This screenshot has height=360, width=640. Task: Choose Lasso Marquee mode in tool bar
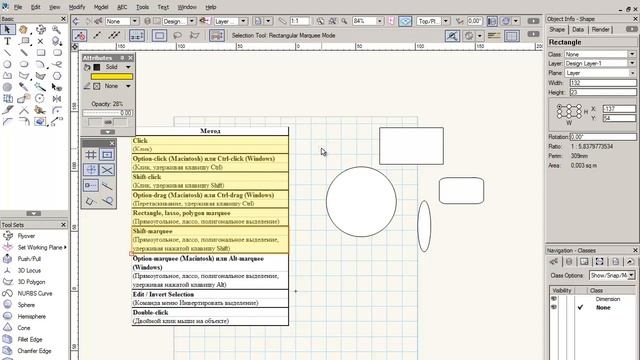coord(177,36)
